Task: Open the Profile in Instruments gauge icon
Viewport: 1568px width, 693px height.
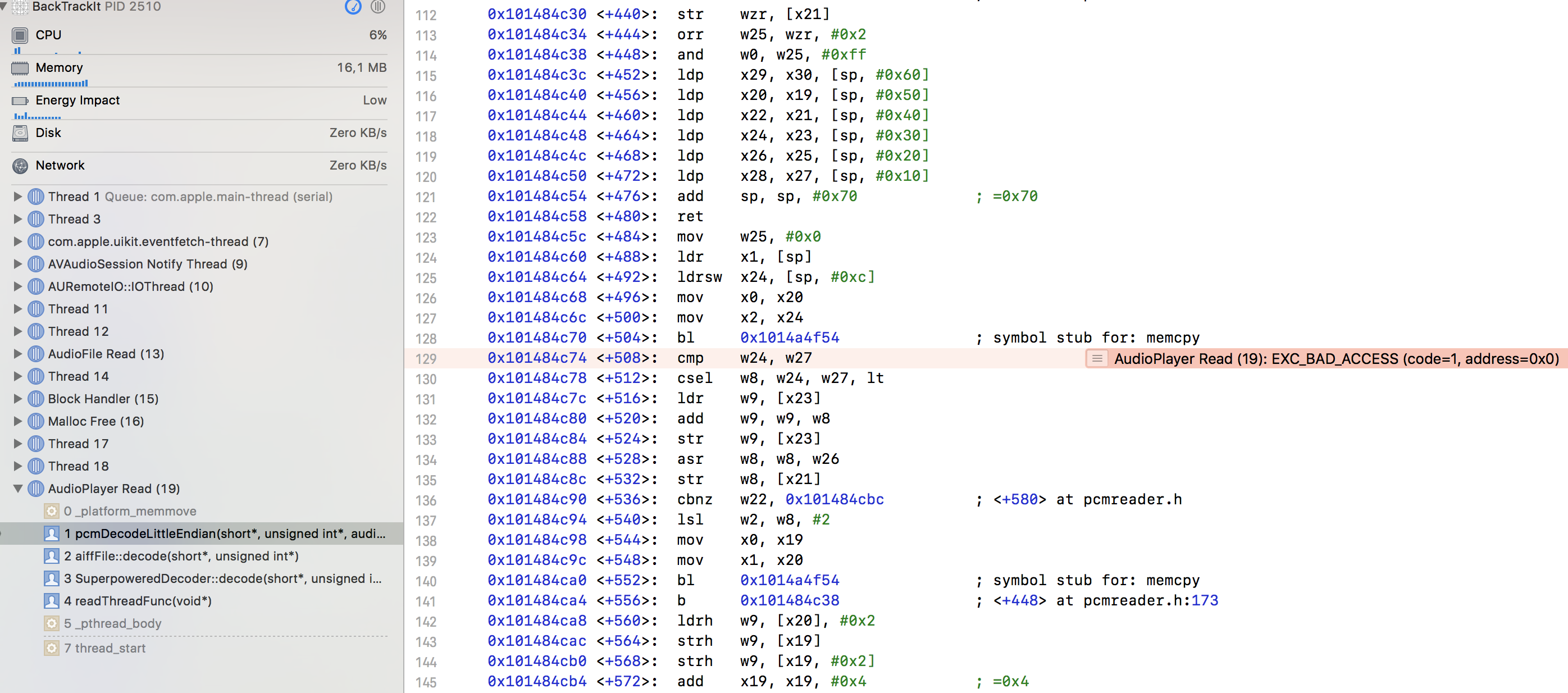Action: pos(353,8)
